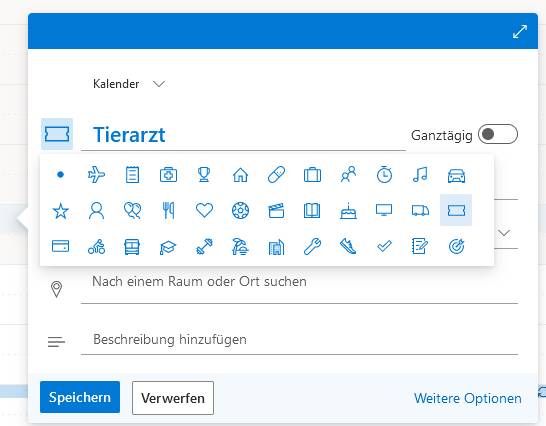
Task: Open the Kalender dropdown
Action: (x=129, y=84)
